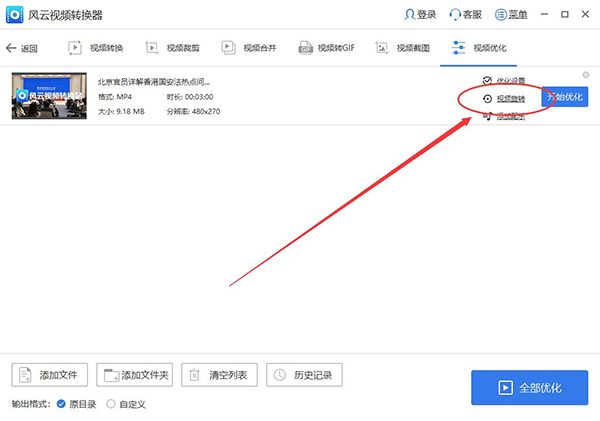This screenshot has width=600, height=421.
Task: Click the 添加文件夹 button
Action: tap(136, 375)
